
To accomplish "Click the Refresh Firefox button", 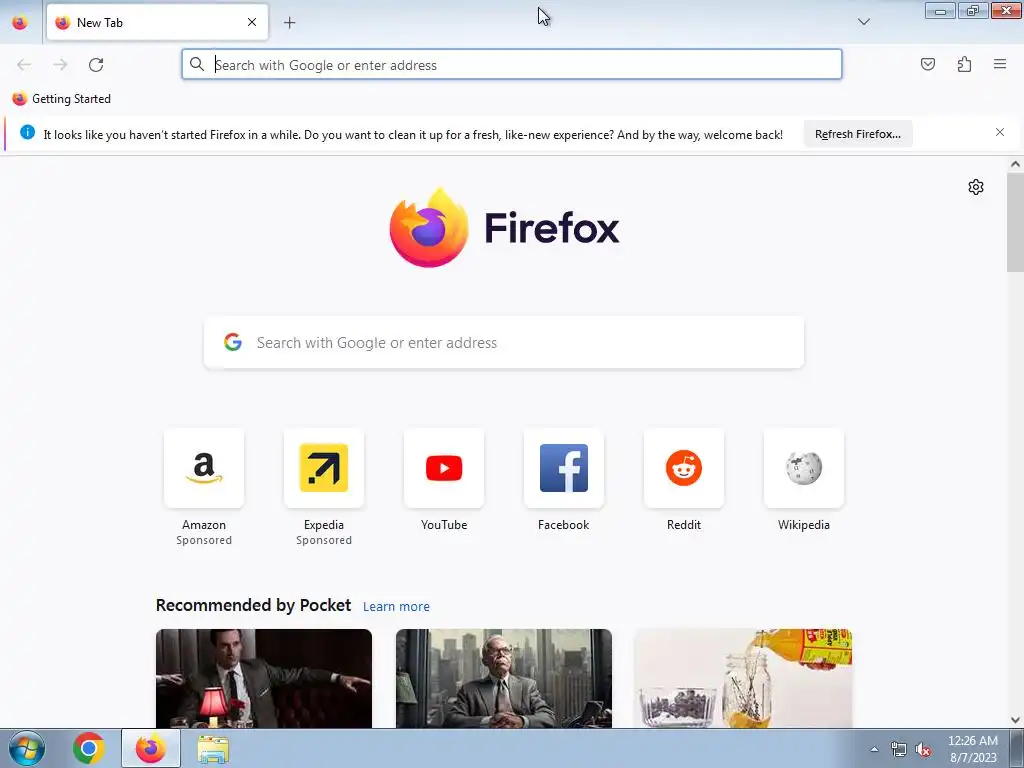I will coord(857,134).
